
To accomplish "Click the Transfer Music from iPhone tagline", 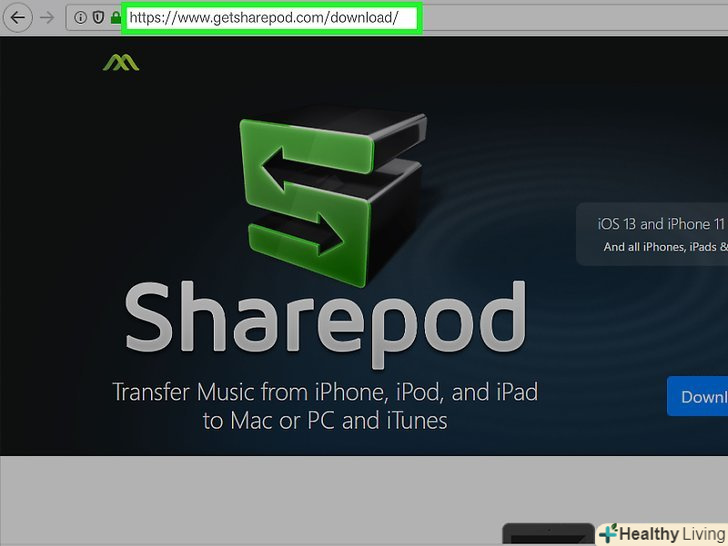I will [x=325, y=406].
